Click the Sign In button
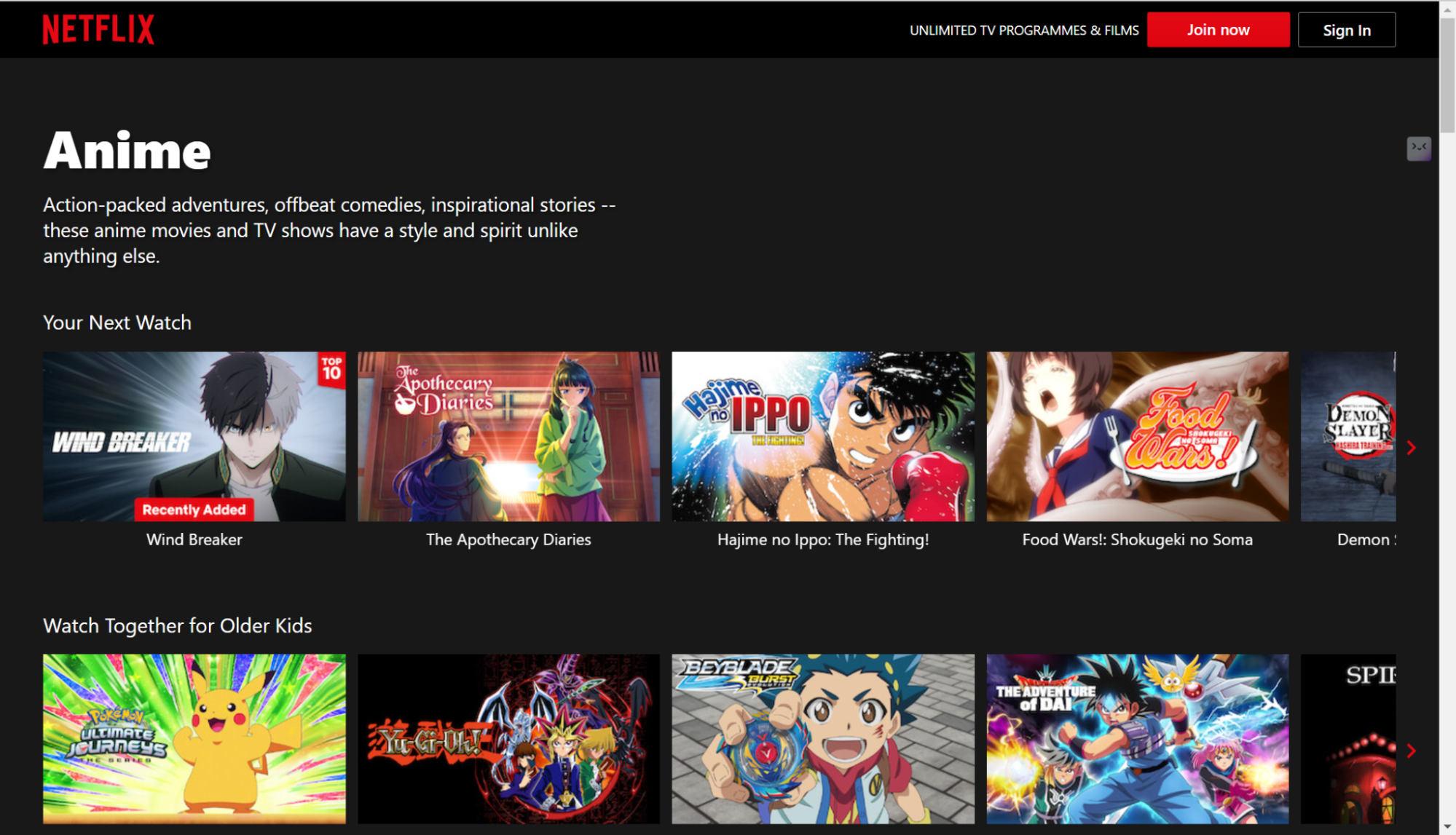 pyautogui.click(x=1346, y=30)
